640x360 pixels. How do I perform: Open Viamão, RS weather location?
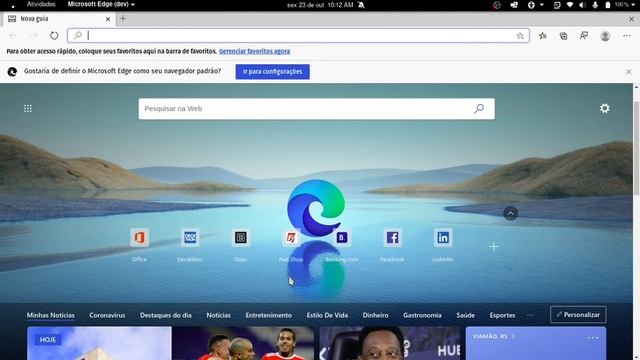[x=493, y=336]
